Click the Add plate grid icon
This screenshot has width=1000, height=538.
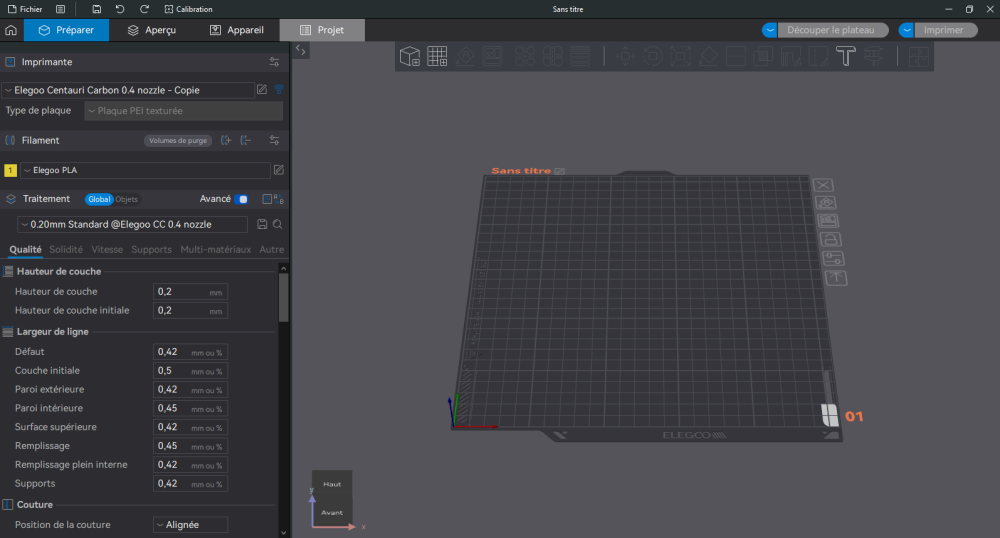point(437,57)
